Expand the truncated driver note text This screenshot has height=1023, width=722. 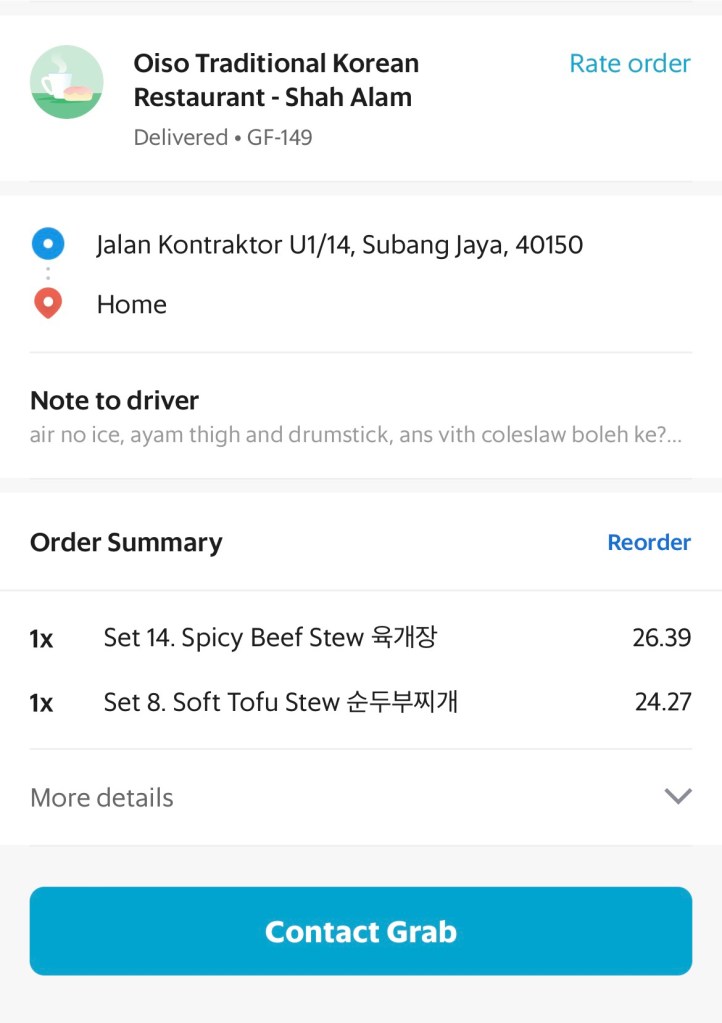pyautogui.click(x=355, y=436)
